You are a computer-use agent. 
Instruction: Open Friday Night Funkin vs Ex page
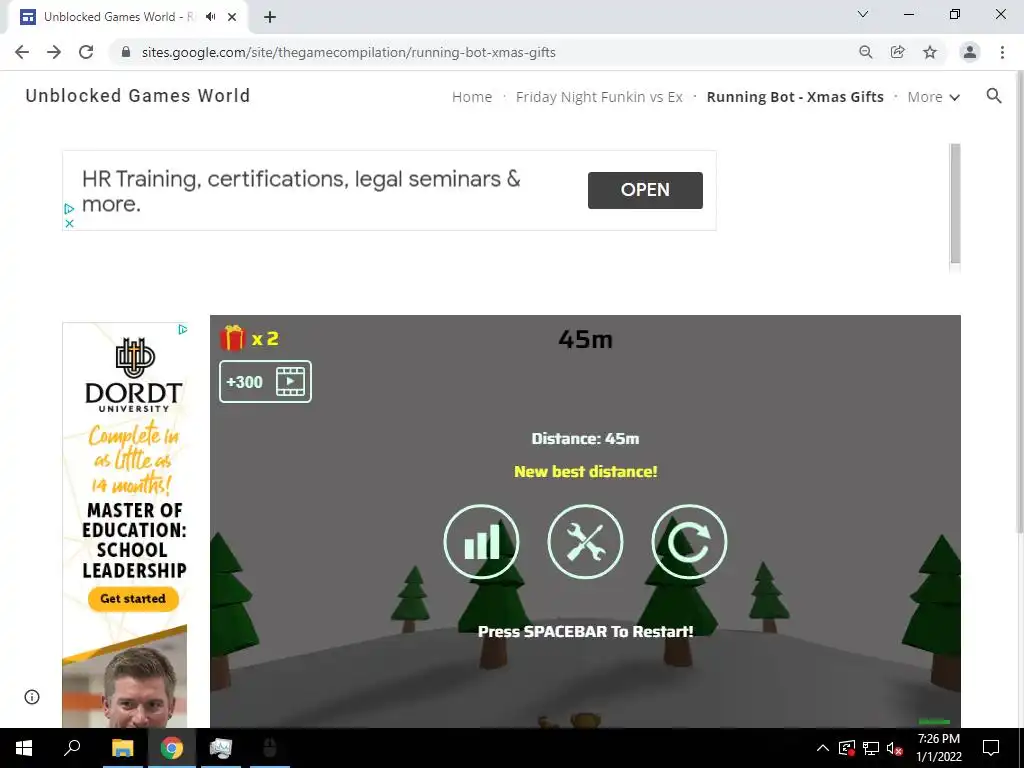click(x=599, y=97)
